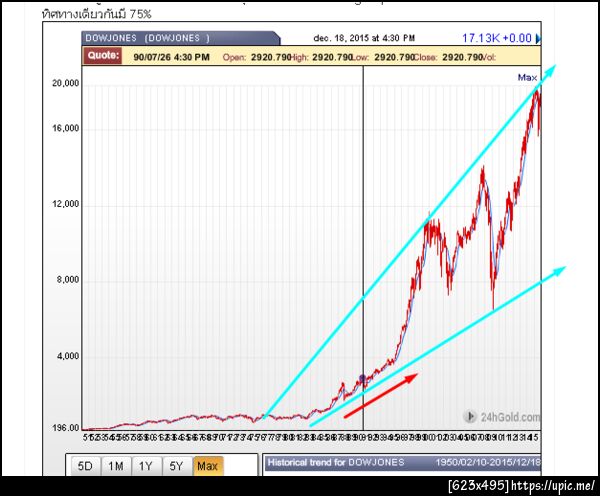Click the 196.00 y-axis label
Image resolution: width=600 pixels, height=496 pixels.
point(66,428)
